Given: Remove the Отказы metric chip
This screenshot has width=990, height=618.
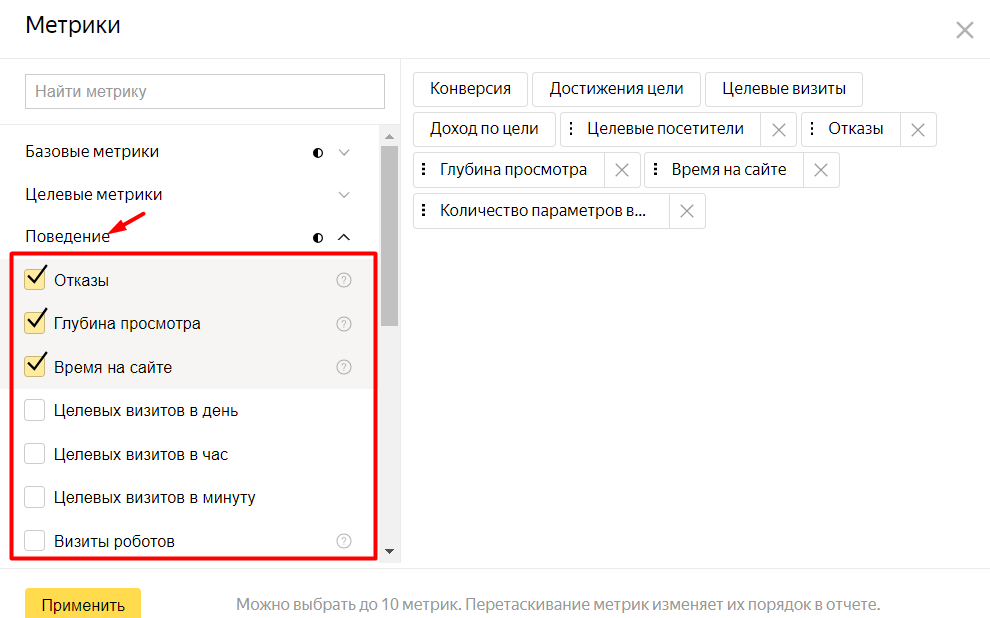Looking at the screenshot, I should pyautogui.click(x=918, y=130).
